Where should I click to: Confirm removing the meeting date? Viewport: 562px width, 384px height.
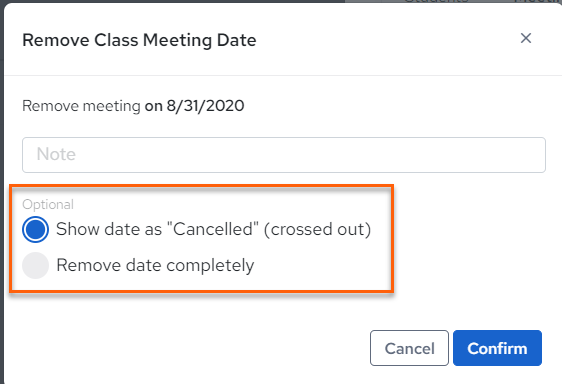497,348
